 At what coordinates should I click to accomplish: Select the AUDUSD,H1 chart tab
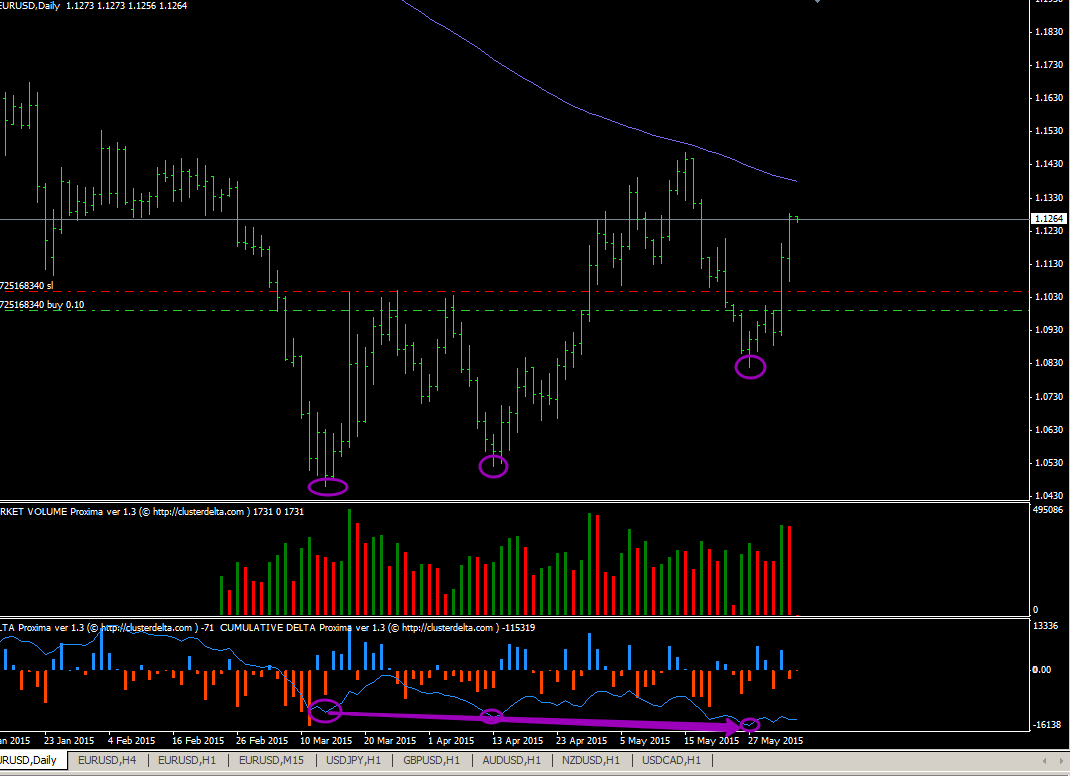point(511,760)
